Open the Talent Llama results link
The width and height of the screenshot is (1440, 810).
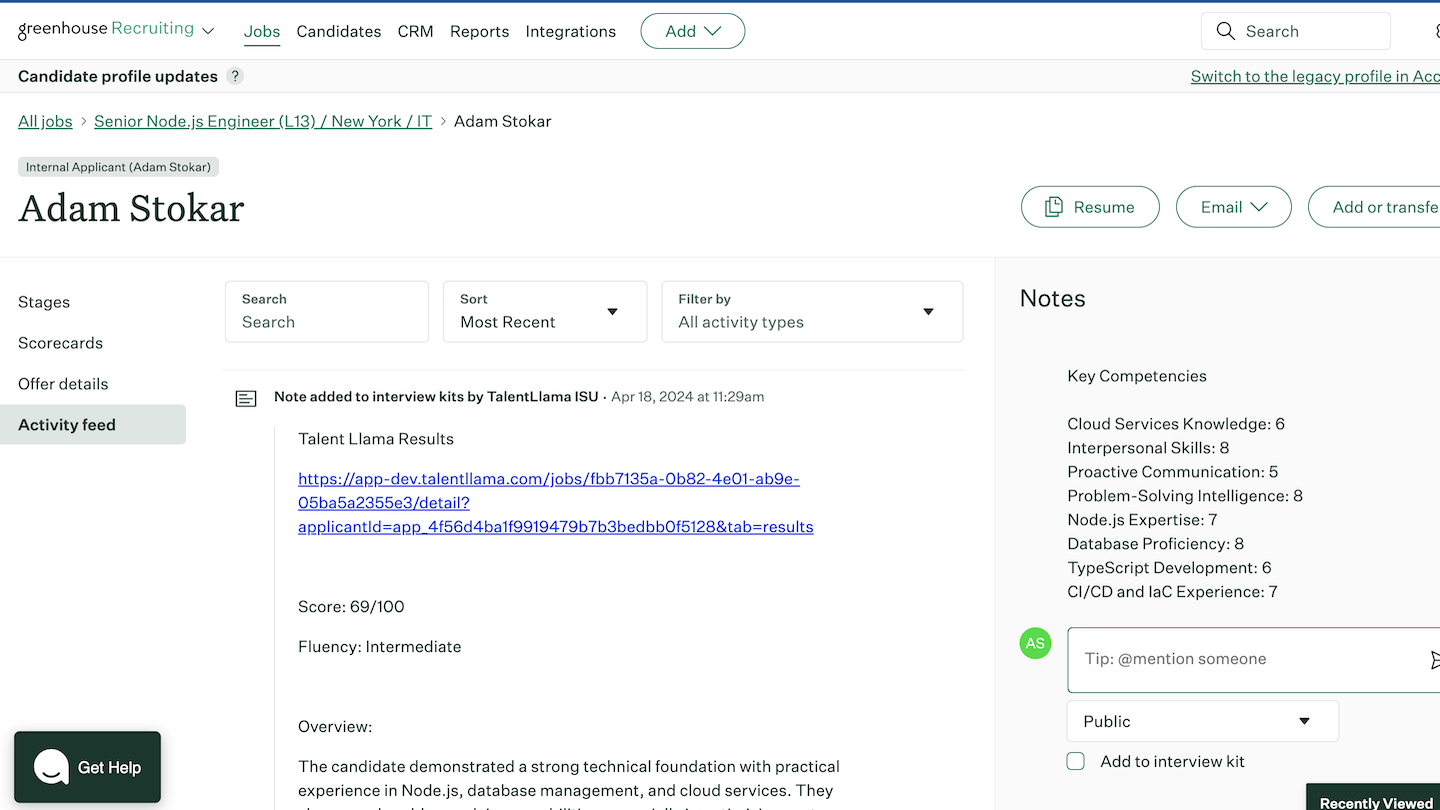tap(555, 503)
